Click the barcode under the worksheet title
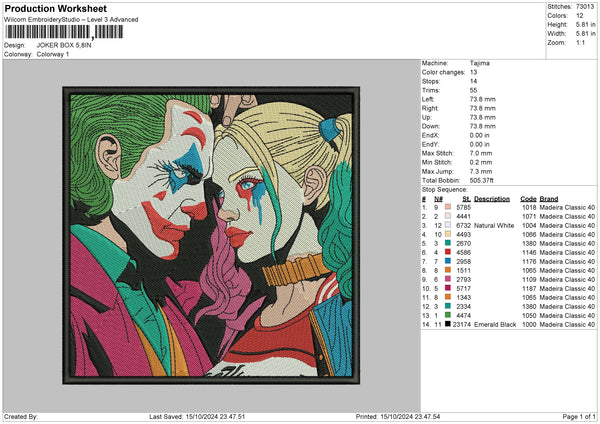The image size is (600, 424). (x=64, y=32)
